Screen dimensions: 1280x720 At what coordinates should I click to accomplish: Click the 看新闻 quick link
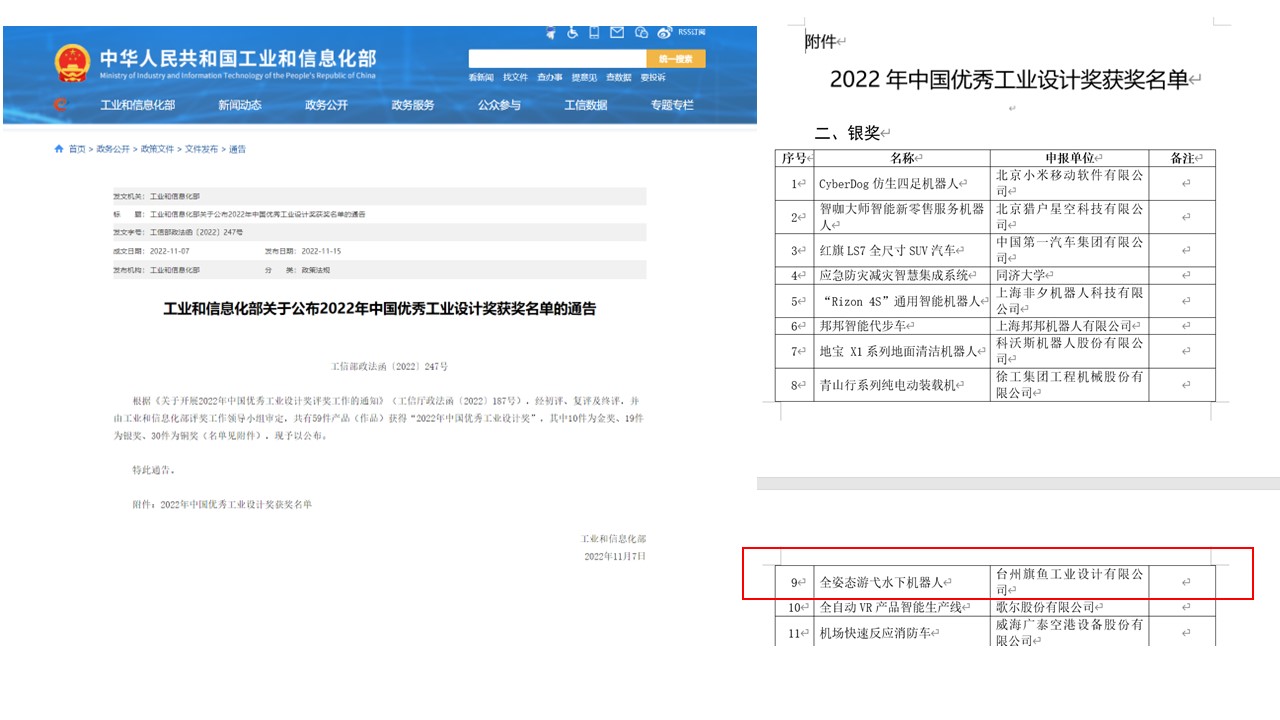[x=481, y=77]
